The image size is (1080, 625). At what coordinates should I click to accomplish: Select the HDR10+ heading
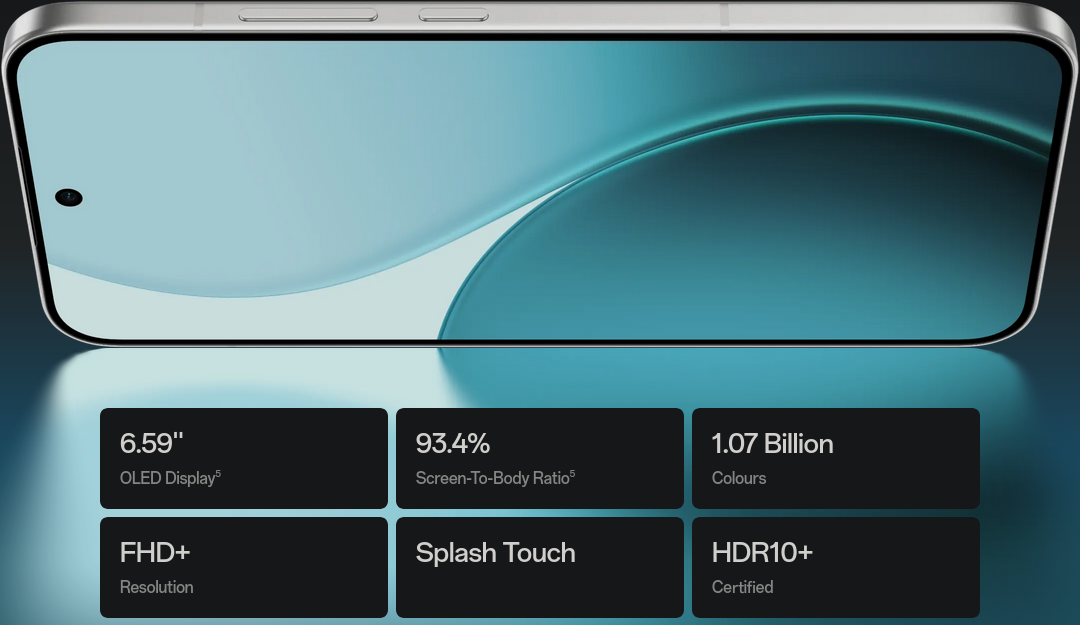pos(762,552)
